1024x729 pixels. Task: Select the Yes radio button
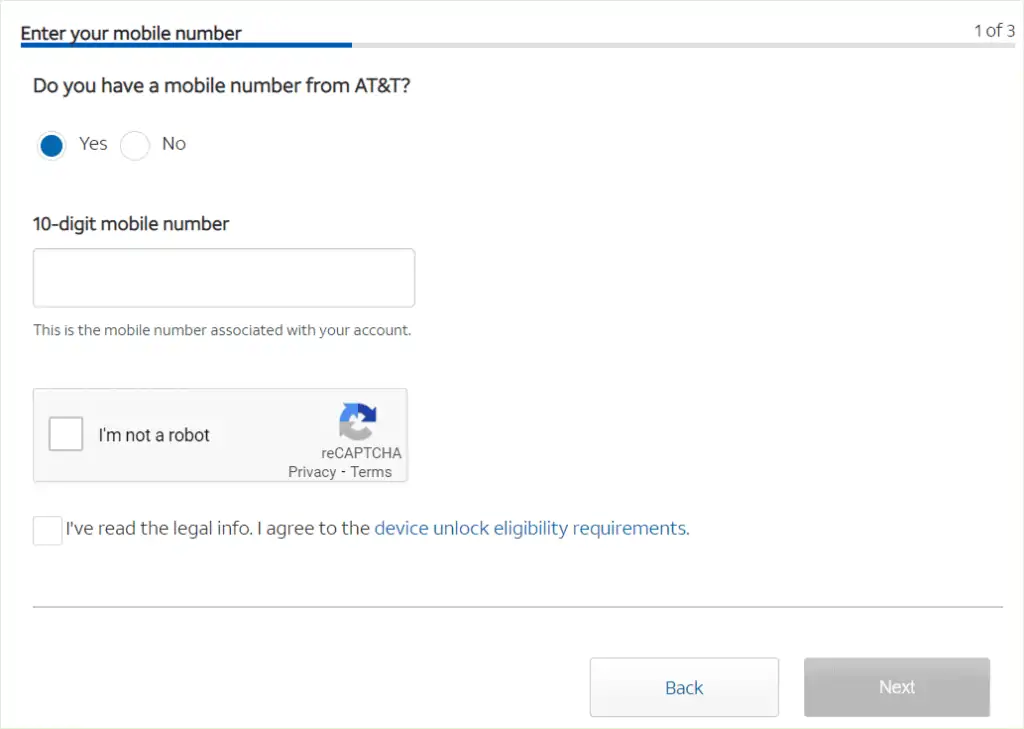[52, 145]
